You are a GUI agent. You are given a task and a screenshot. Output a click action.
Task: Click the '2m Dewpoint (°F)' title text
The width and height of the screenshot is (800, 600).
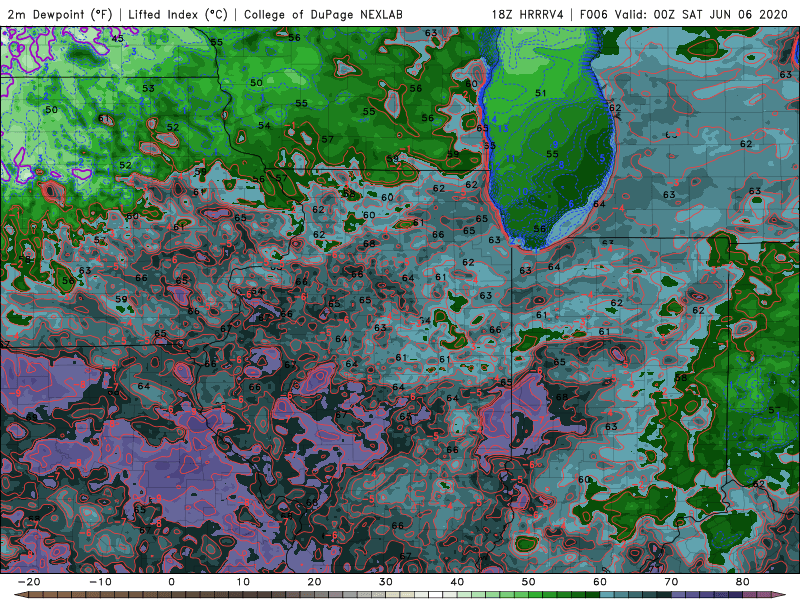click(x=60, y=15)
